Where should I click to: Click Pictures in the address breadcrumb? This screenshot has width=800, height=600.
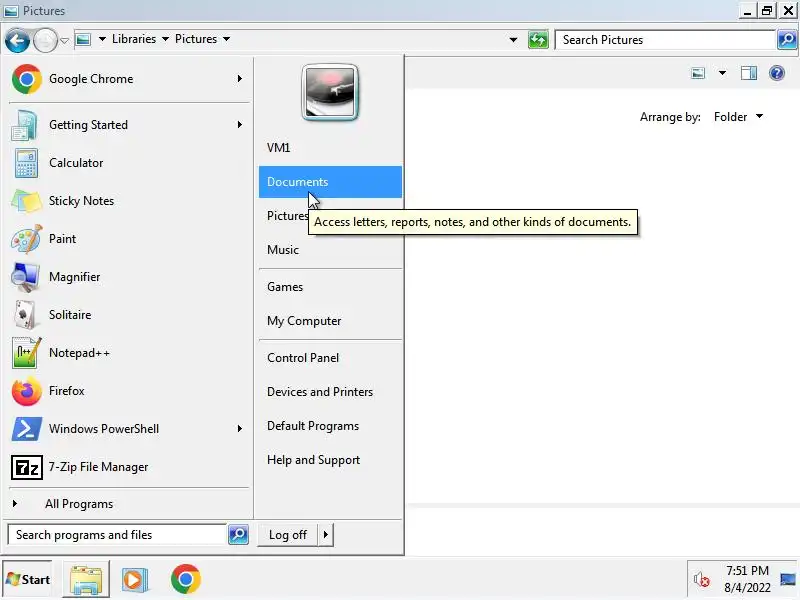point(196,39)
